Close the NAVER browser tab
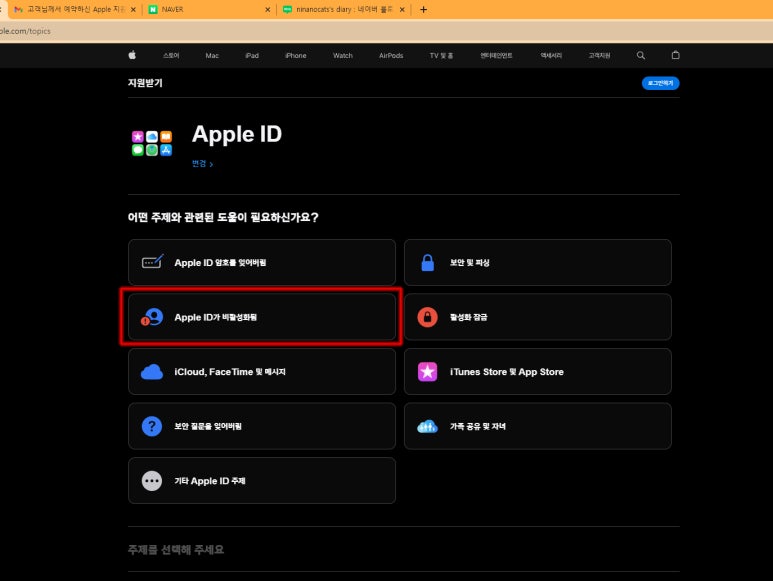Image resolution: width=773 pixels, height=581 pixels. (268, 9)
